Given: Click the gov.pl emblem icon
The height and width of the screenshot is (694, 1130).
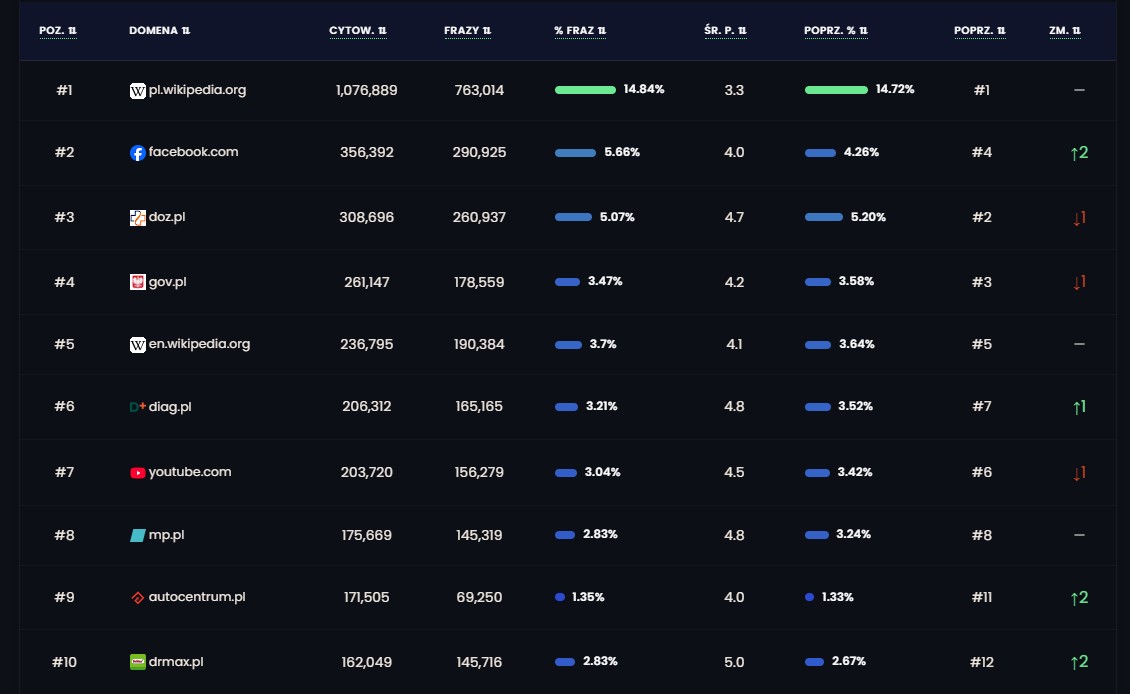Looking at the screenshot, I should click(x=138, y=282).
